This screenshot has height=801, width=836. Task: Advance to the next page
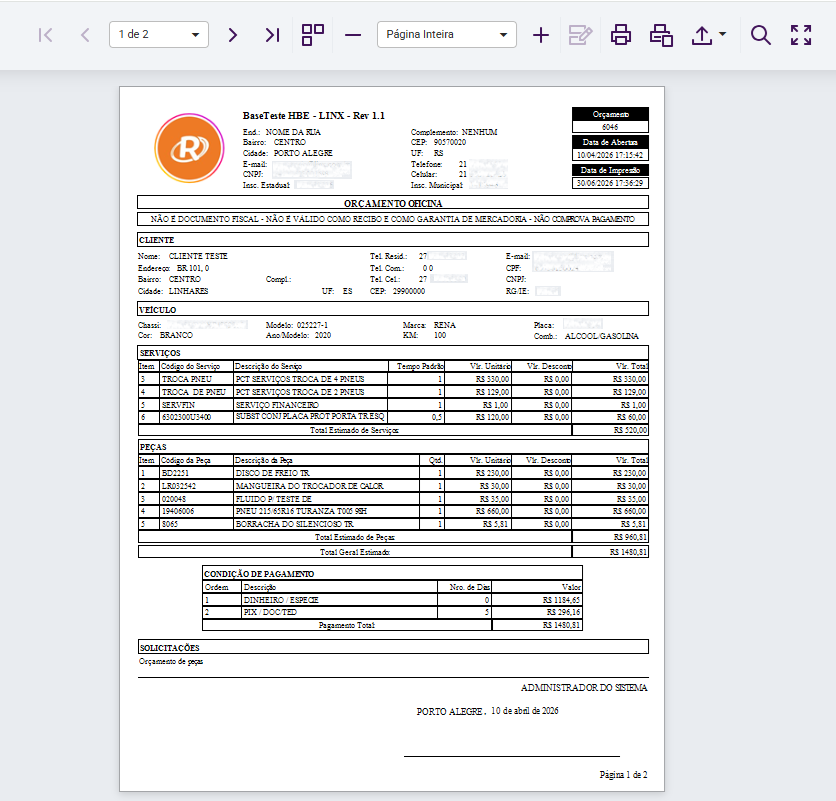click(x=232, y=35)
